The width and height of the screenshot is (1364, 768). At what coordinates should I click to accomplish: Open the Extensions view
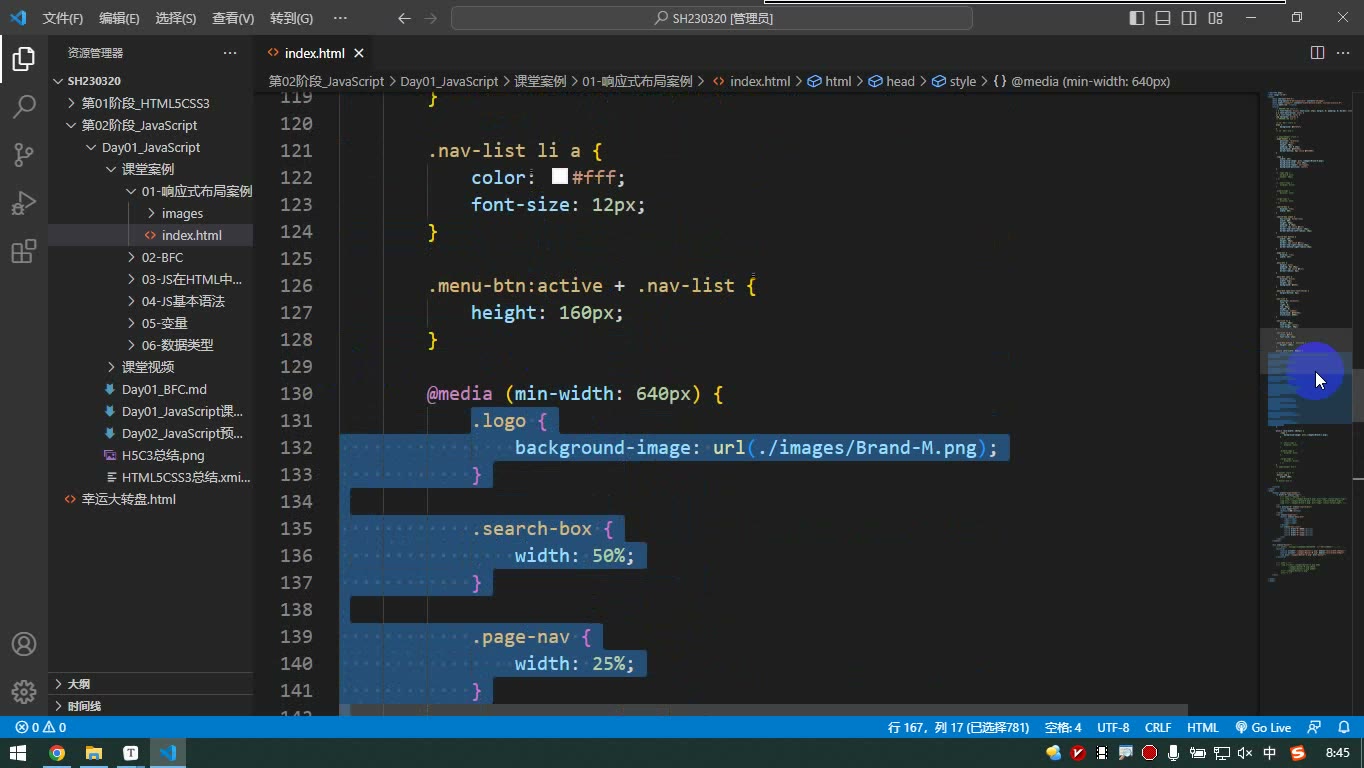24,251
